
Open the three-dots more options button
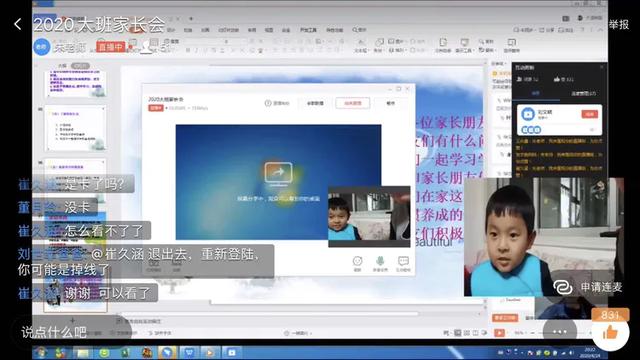coord(559,331)
